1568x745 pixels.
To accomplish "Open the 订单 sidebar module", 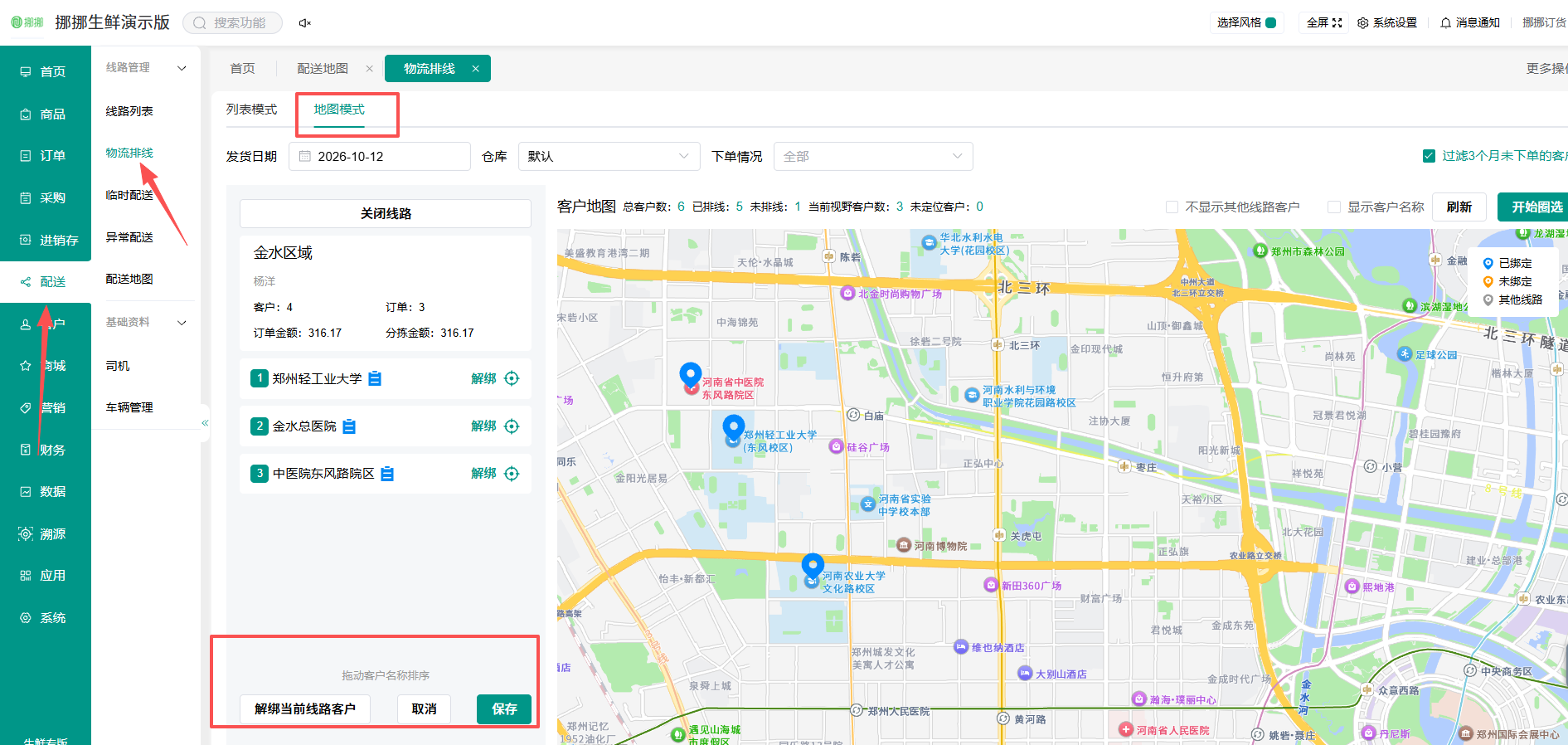I will (x=45, y=156).
